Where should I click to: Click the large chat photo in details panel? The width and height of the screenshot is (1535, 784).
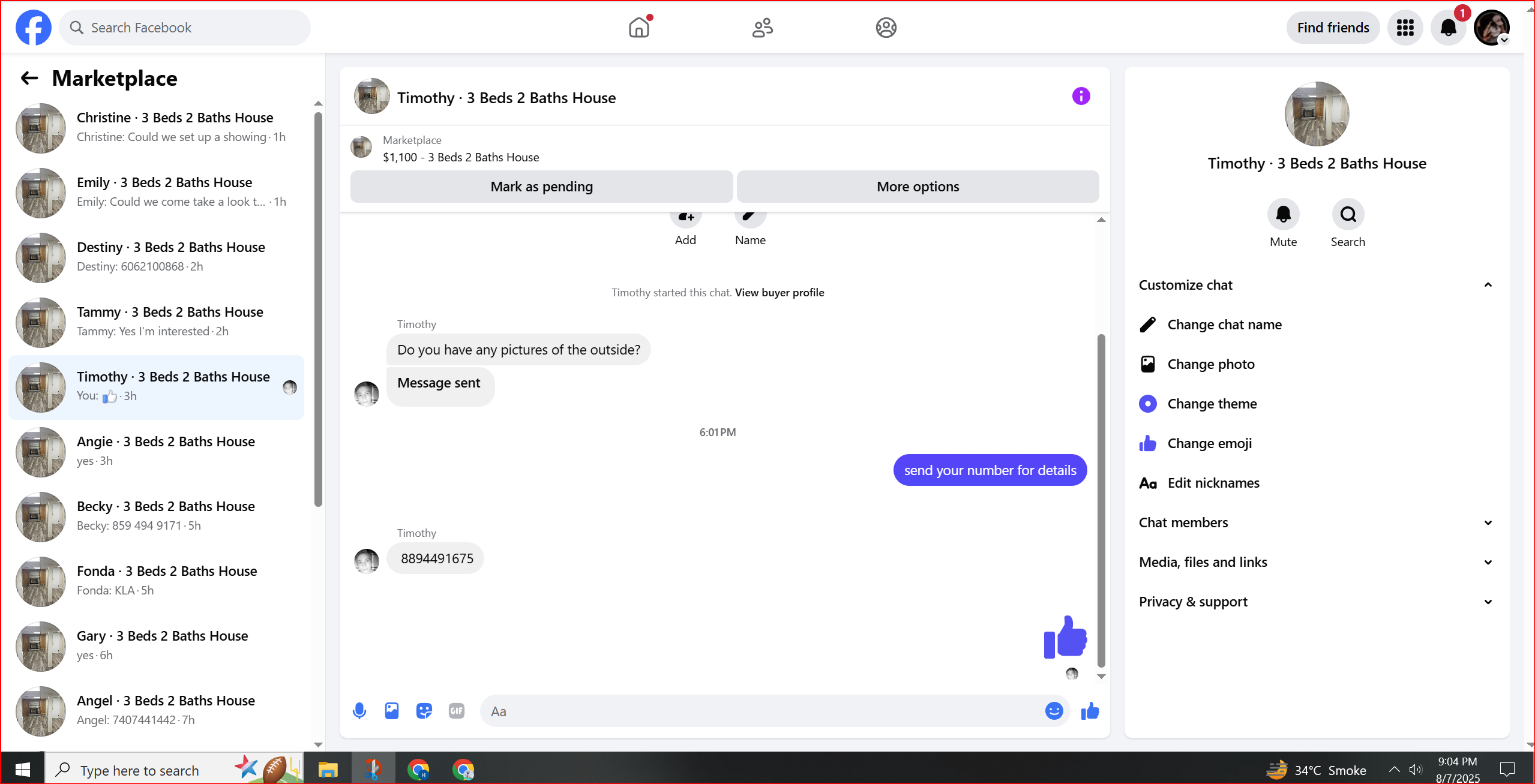pyautogui.click(x=1317, y=114)
